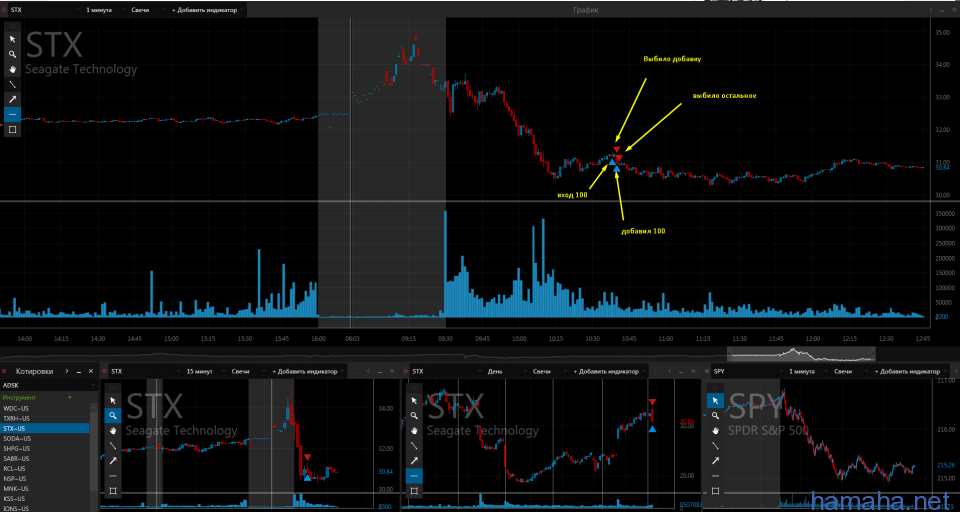Select RCL~US in the quotes list
Image resolution: width=960 pixels, height=512 pixels.
coord(45,469)
